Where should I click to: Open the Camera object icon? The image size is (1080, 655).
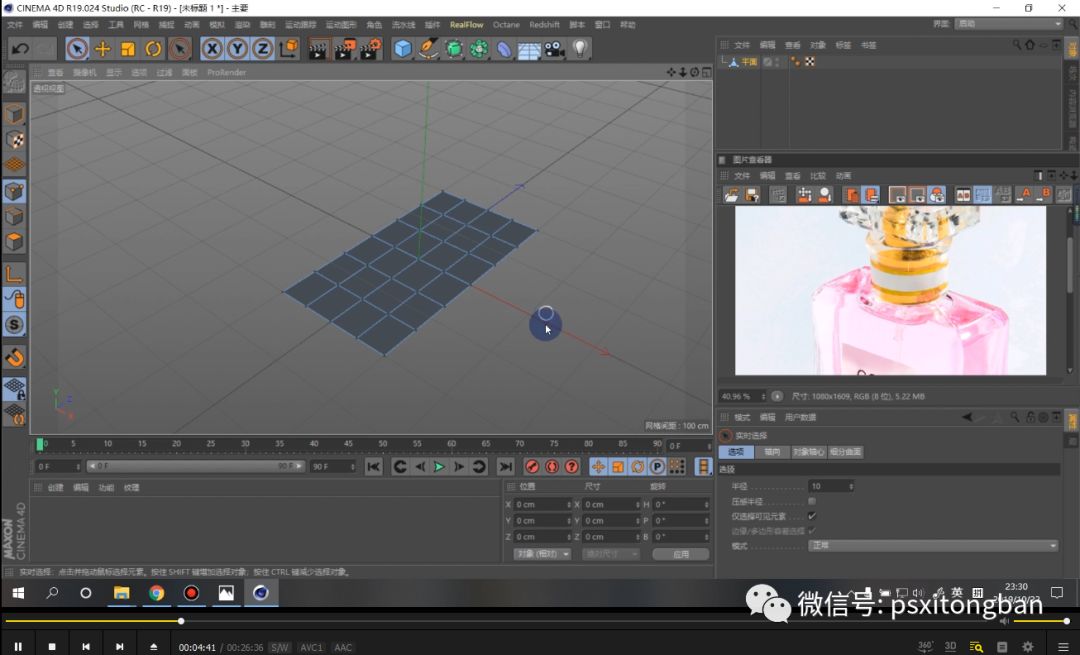[554, 48]
